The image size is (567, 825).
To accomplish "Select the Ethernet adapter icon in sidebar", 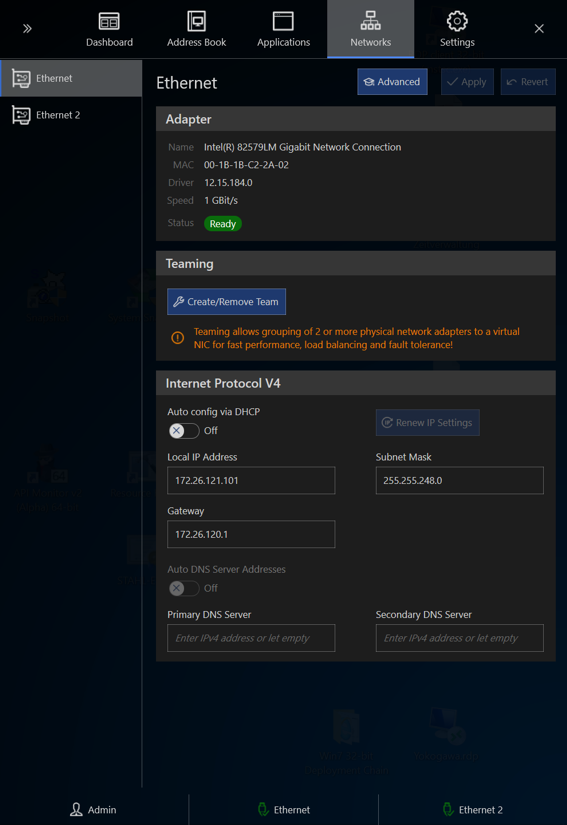I will coord(21,78).
